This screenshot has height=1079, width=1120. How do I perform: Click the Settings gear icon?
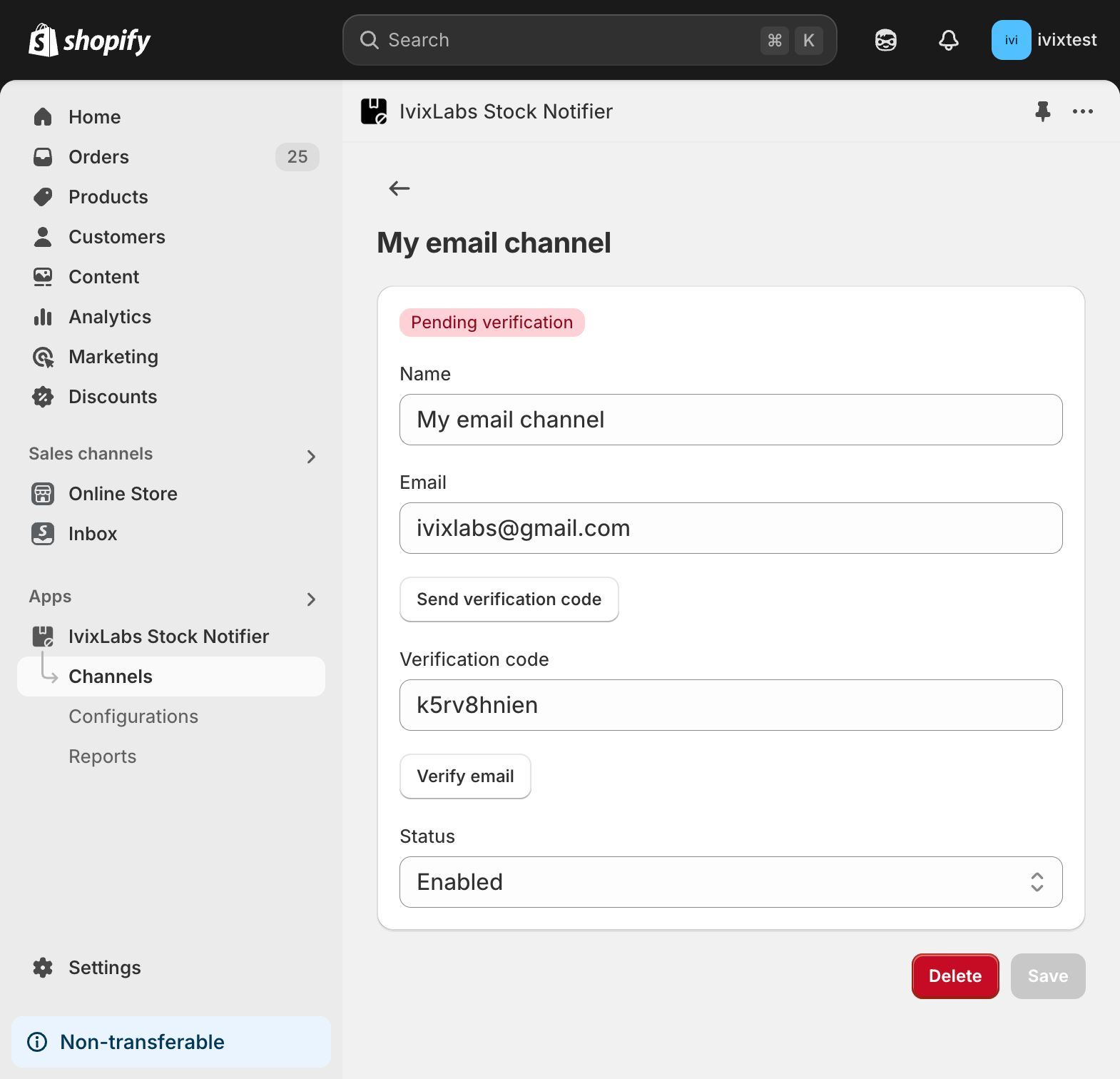point(43,968)
